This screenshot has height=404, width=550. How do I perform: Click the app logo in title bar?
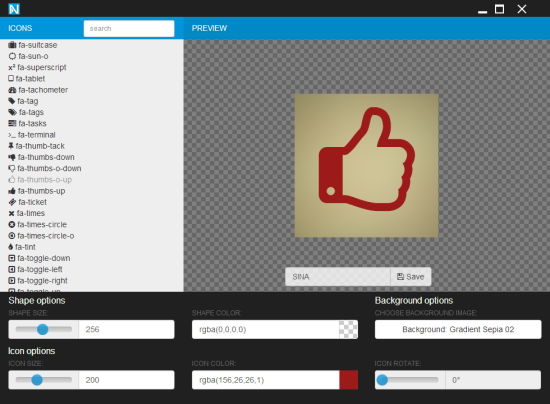pos(14,9)
